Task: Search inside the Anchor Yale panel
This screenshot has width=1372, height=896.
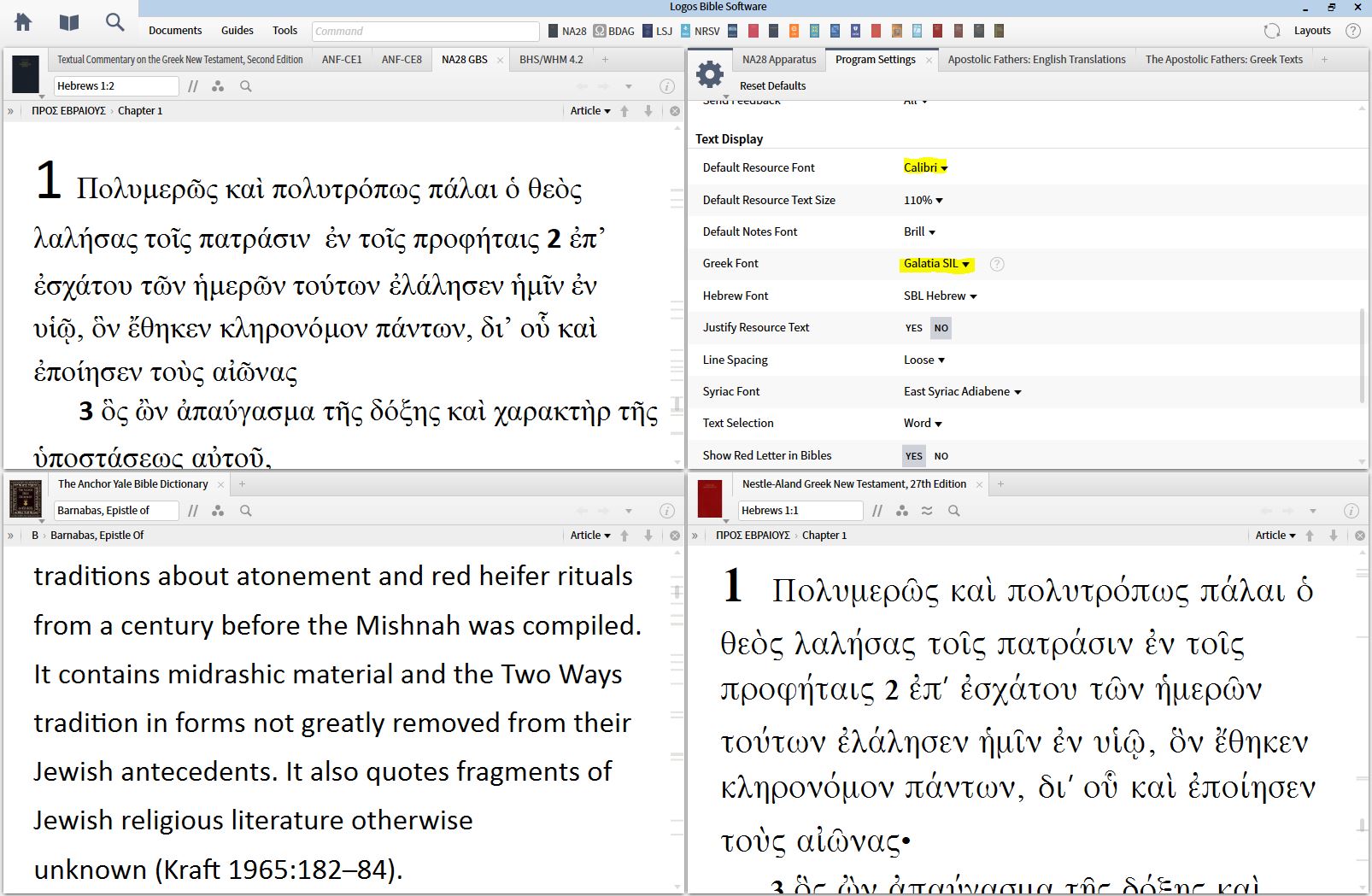Action: [246, 511]
